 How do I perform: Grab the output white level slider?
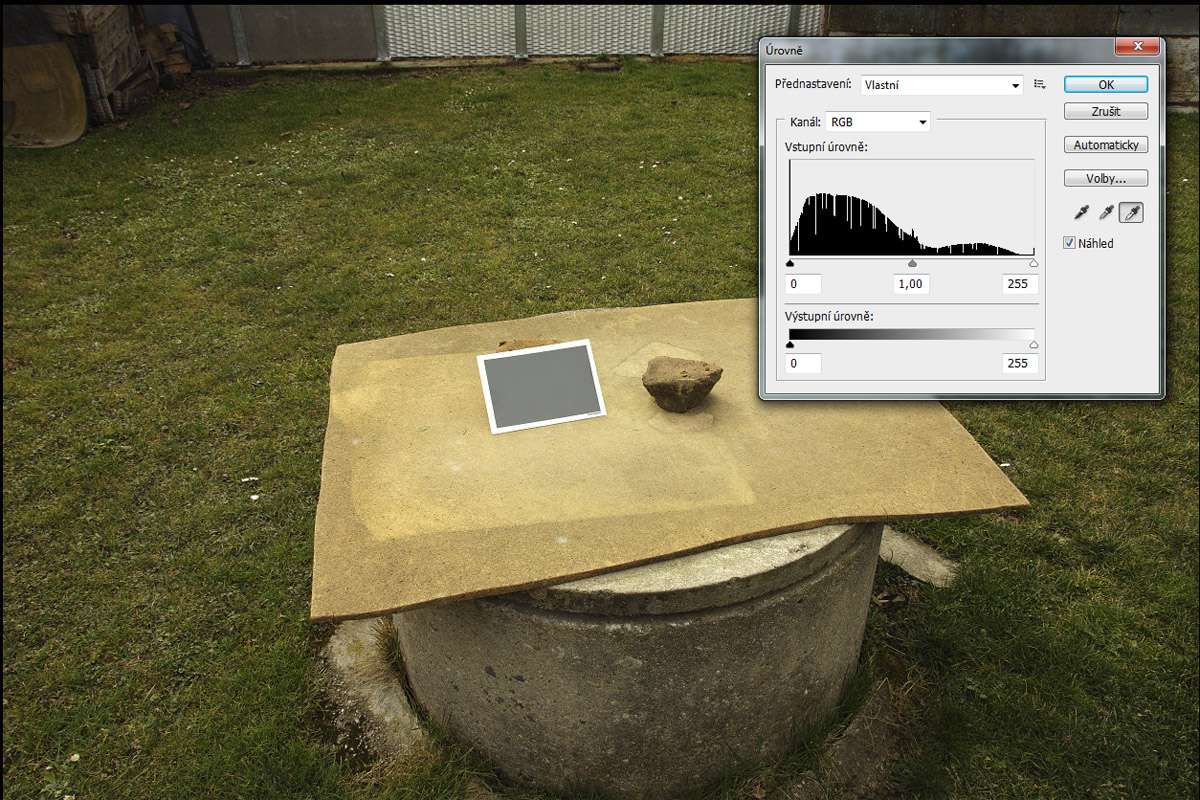tap(1033, 344)
